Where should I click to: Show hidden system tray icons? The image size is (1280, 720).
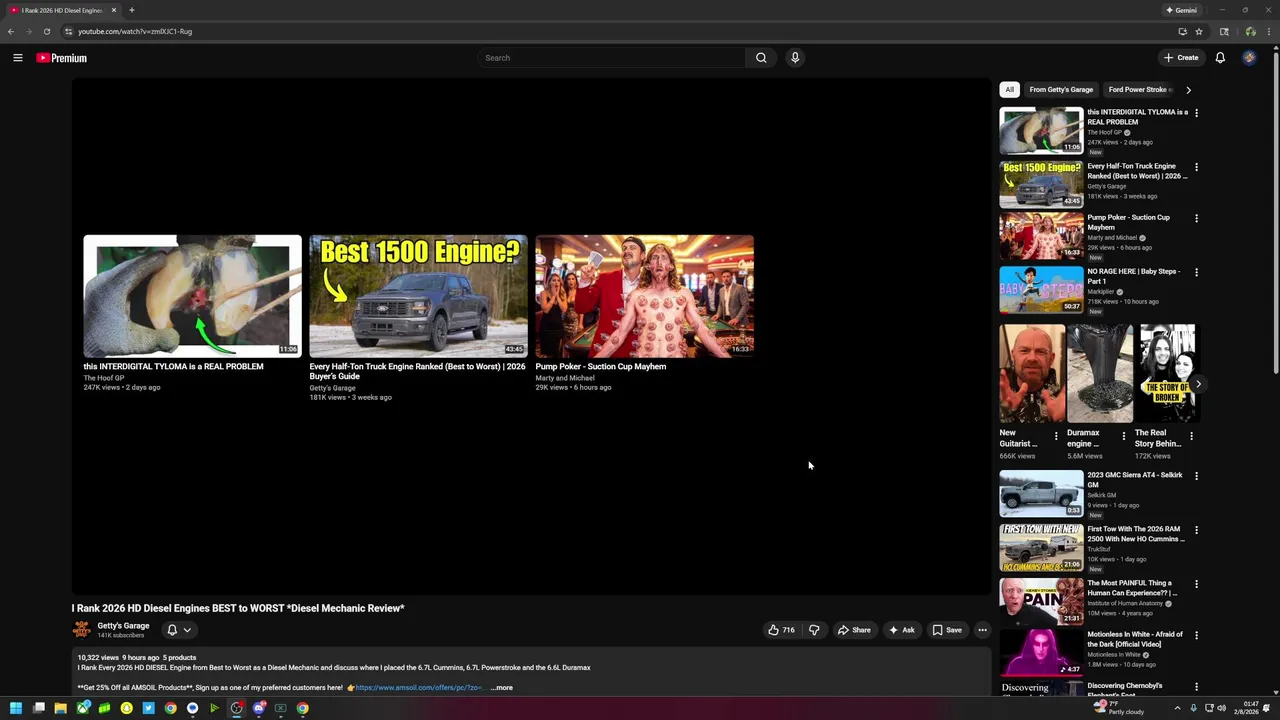coord(1177,708)
